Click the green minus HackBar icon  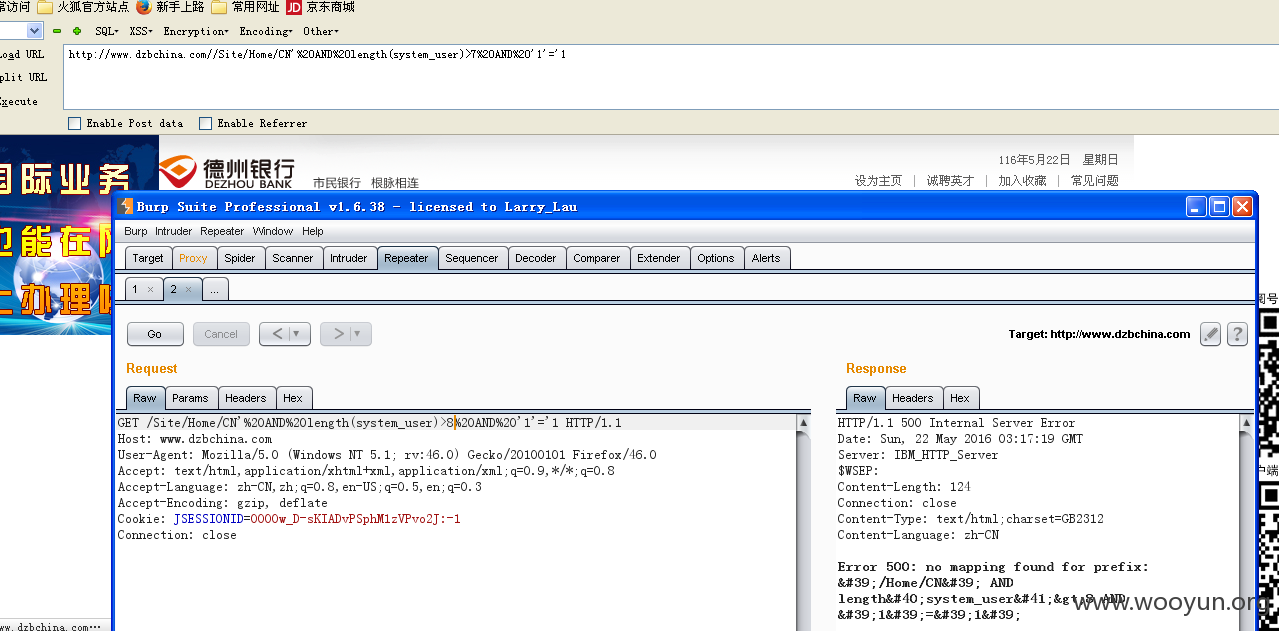point(57,31)
